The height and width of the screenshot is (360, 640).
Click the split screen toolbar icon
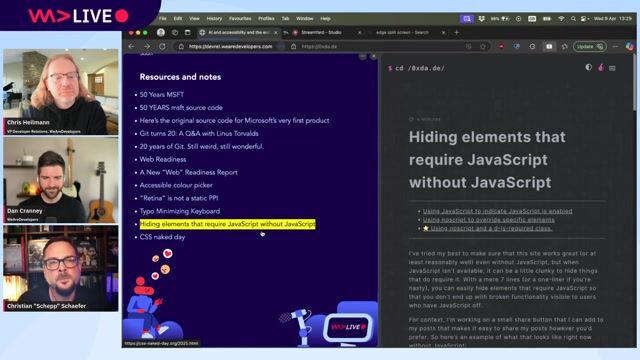pos(549,47)
